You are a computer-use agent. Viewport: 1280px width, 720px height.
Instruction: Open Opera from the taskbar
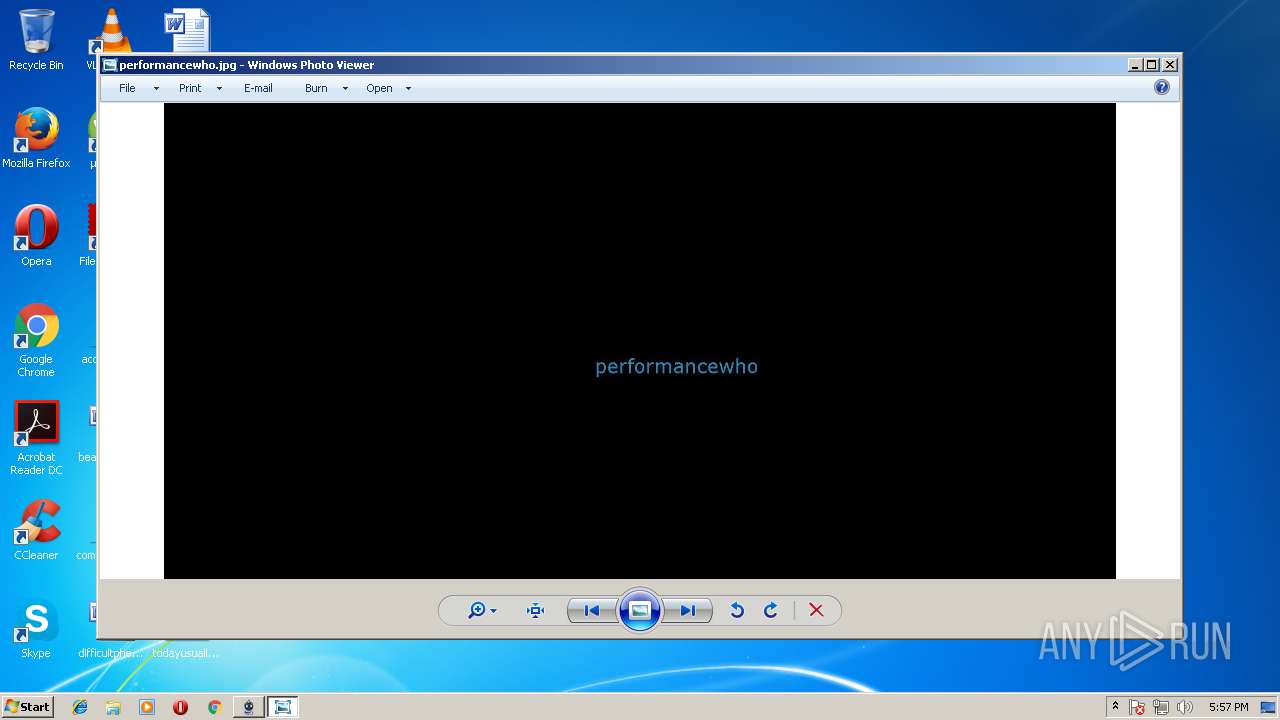180,707
